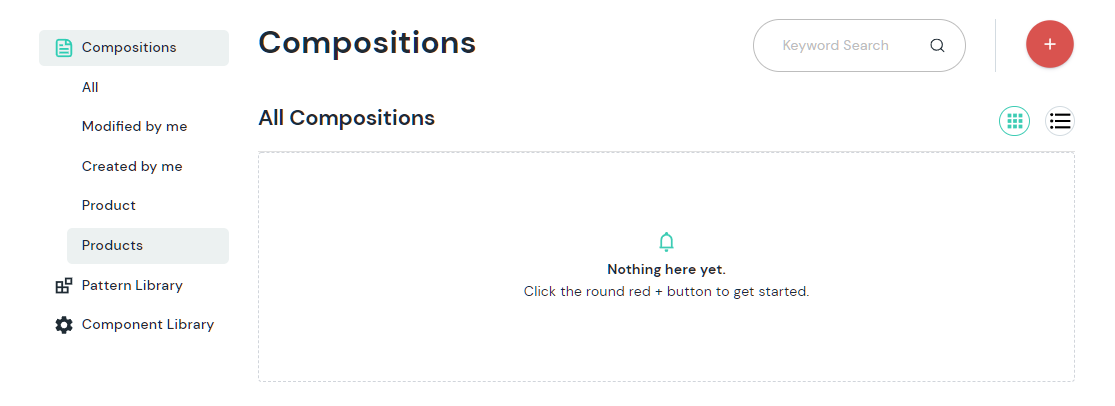
Task: Click the Compositions page title
Action: point(367,43)
